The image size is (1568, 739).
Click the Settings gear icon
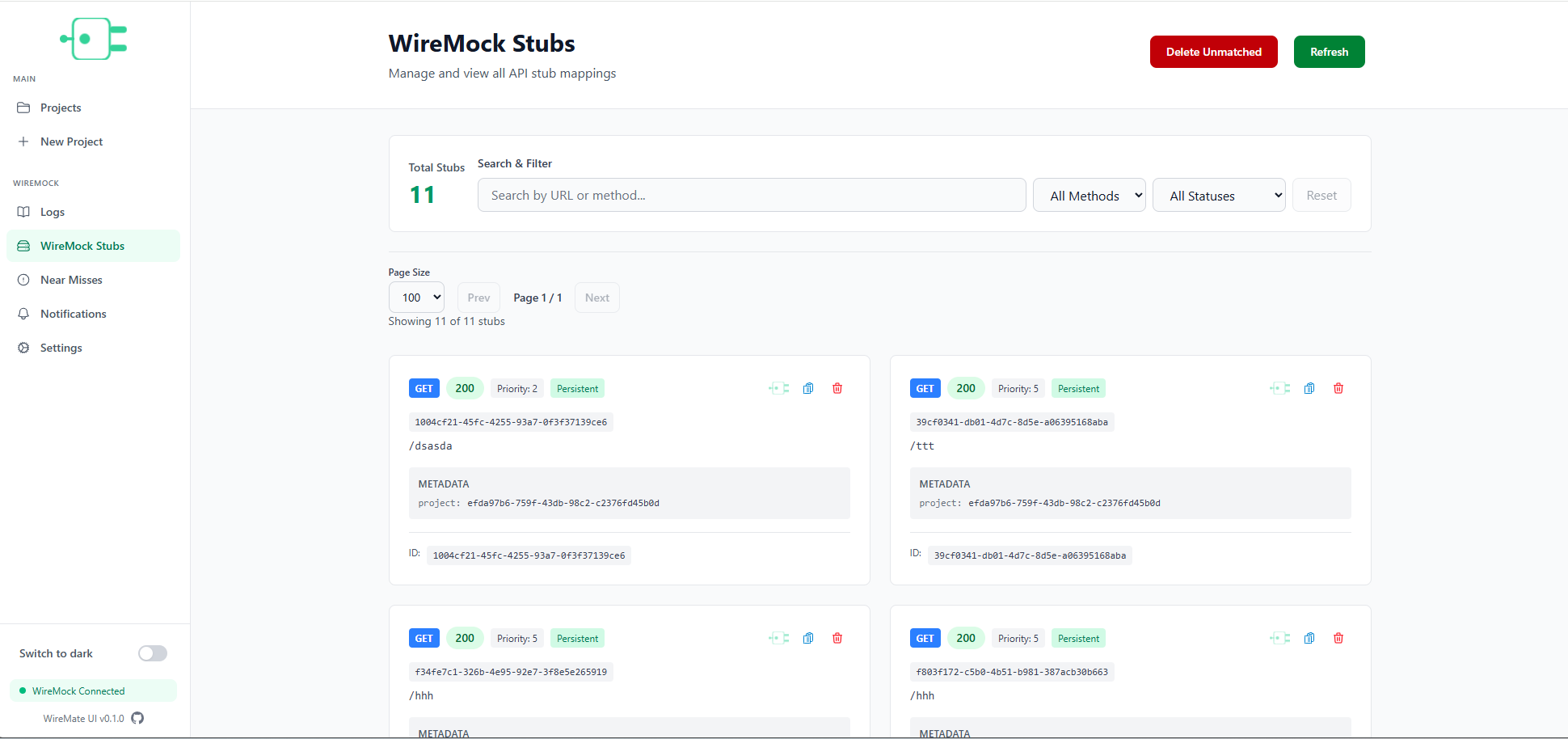pyautogui.click(x=23, y=348)
